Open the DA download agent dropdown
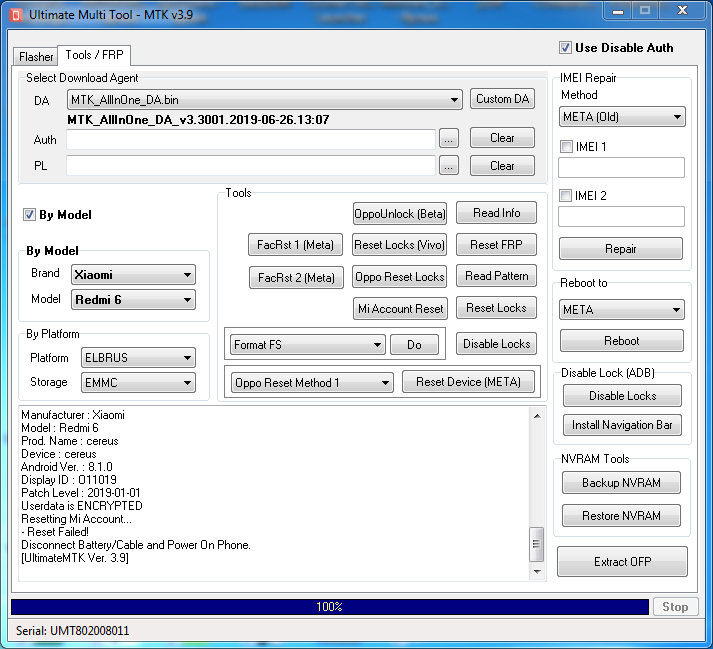The image size is (713, 649). pos(265,100)
